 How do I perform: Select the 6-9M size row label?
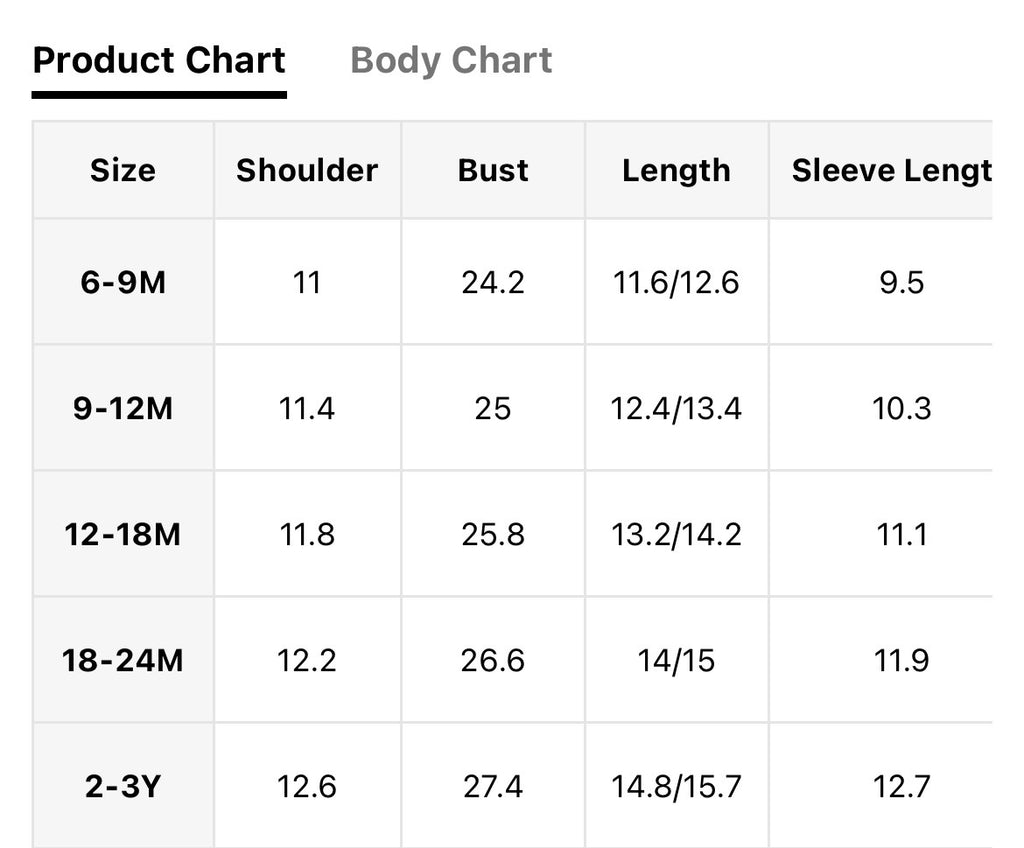(123, 282)
